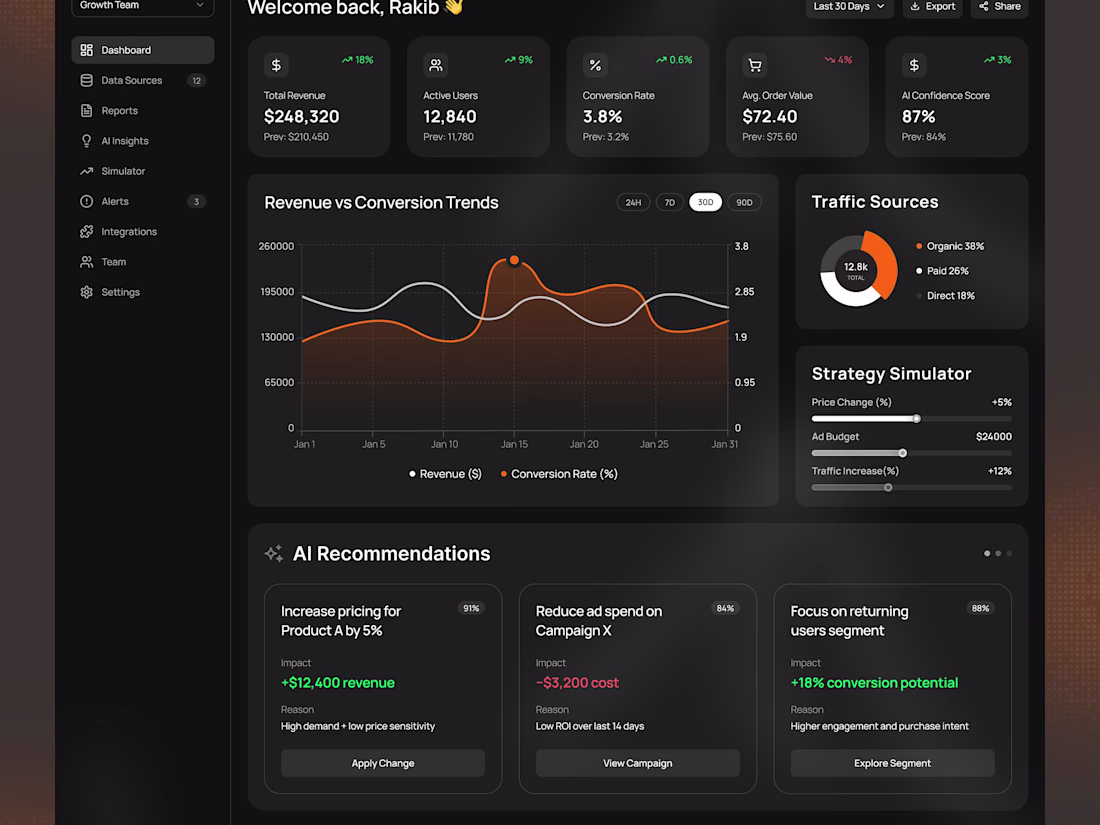Click the Share button
1100x825 pixels.
[x=1000, y=7]
